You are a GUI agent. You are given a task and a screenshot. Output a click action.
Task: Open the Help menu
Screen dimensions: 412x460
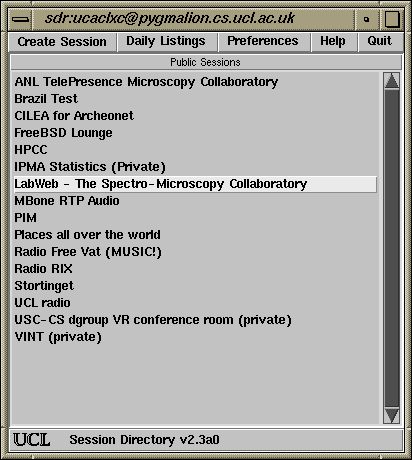point(333,42)
